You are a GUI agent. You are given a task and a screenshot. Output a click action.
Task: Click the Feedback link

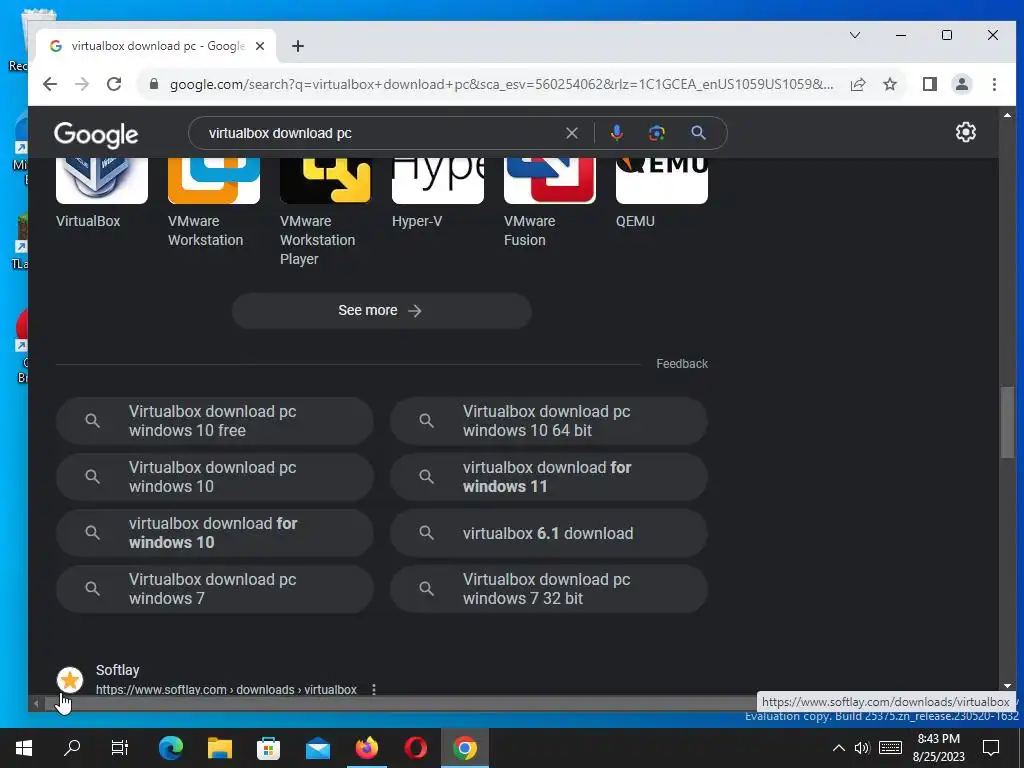tap(682, 364)
